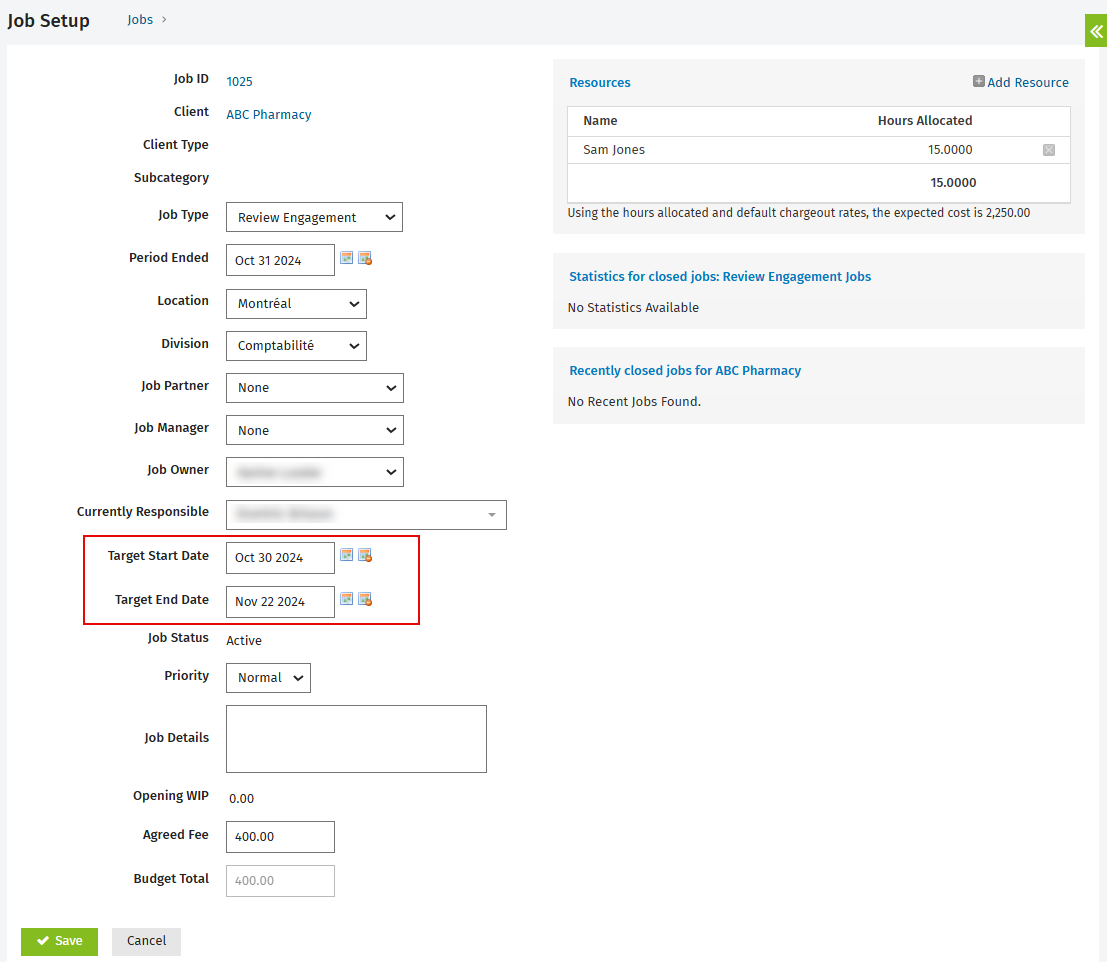Open the Currently Responsible combo box
The width and height of the screenshot is (1107, 962).
tap(366, 515)
